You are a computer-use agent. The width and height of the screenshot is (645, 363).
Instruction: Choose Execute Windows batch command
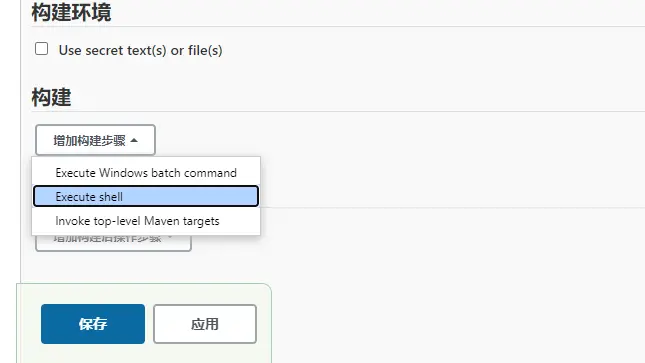pyautogui.click(x=146, y=173)
